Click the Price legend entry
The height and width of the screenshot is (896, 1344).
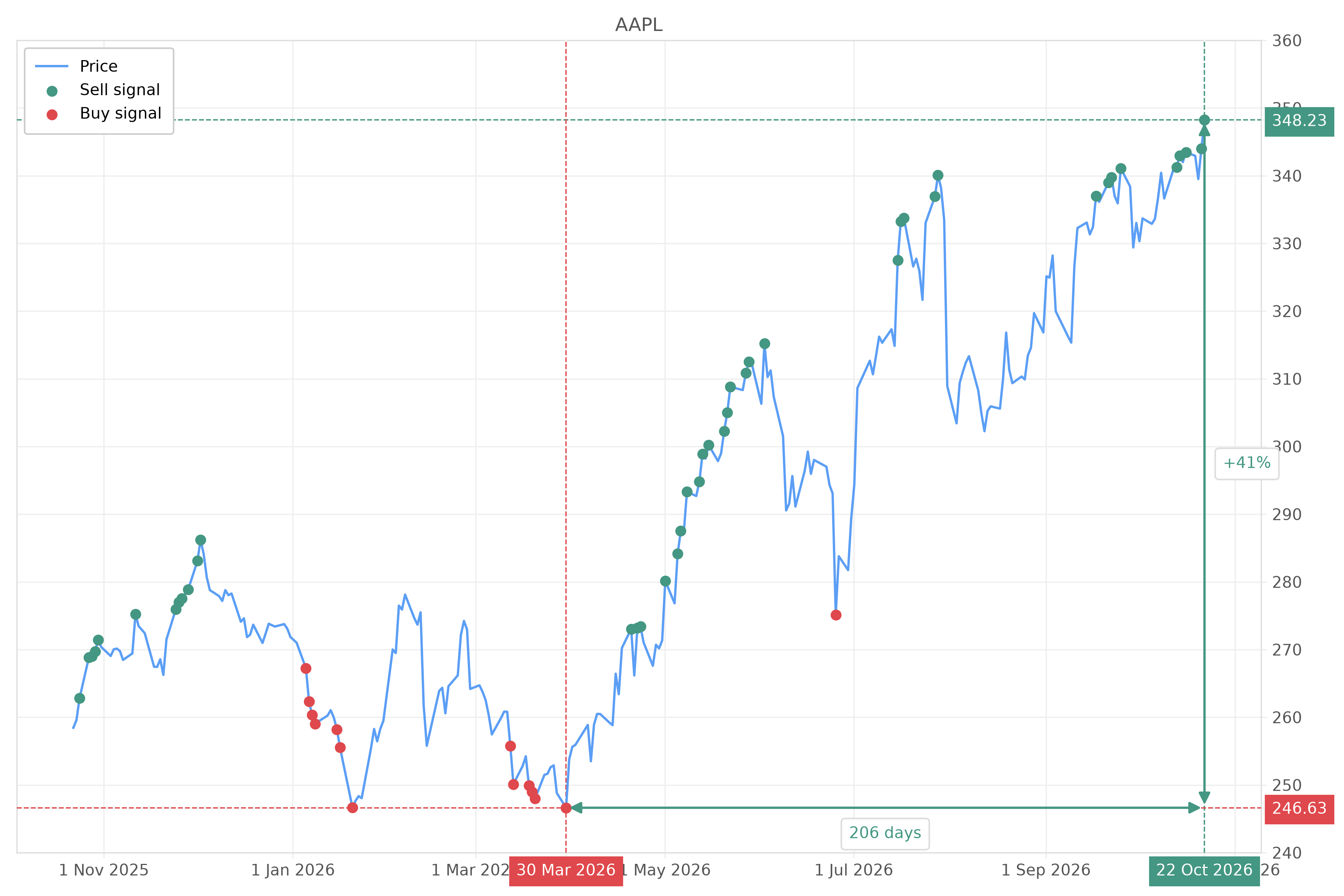76,66
